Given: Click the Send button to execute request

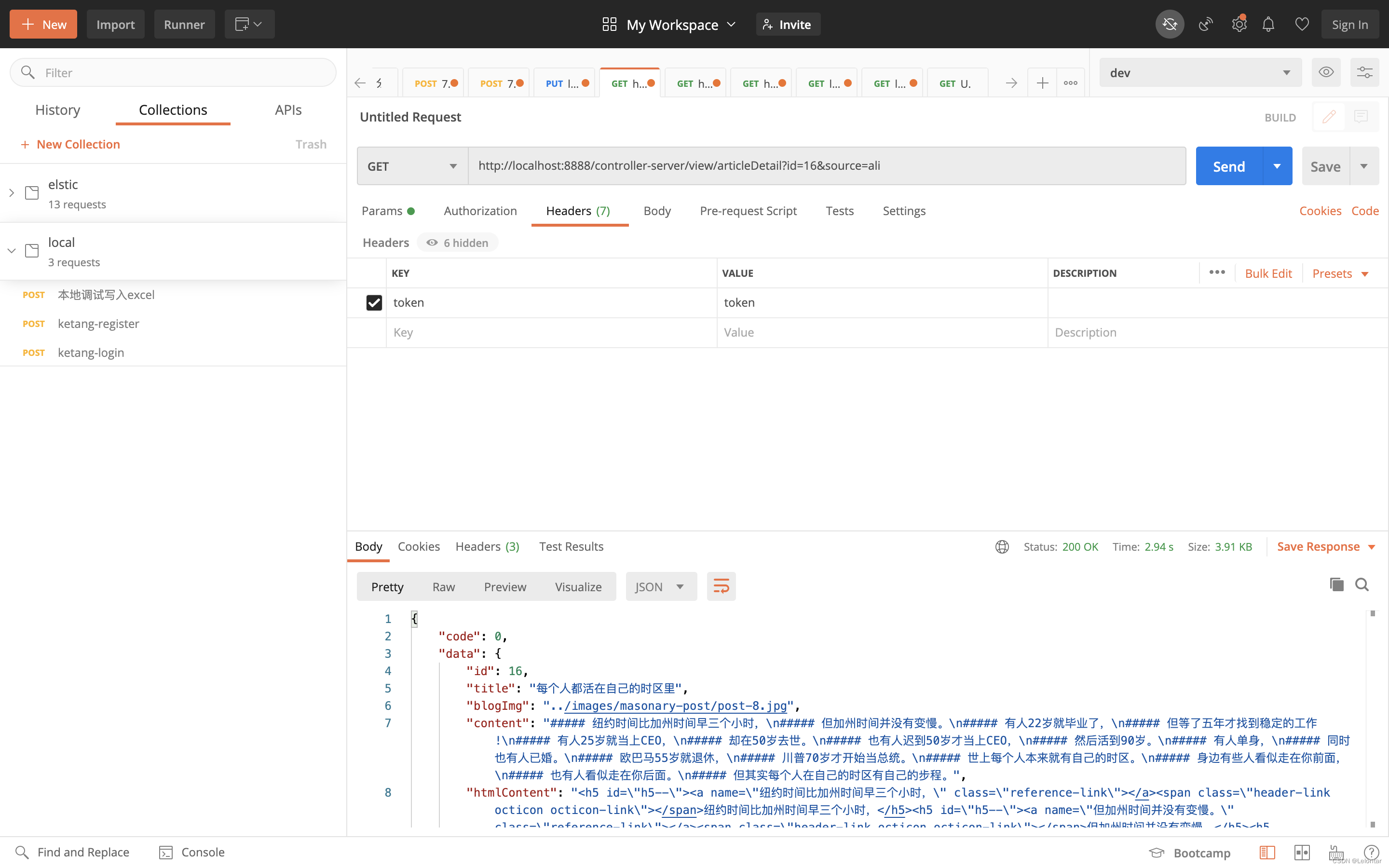Looking at the screenshot, I should click(1228, 166).
